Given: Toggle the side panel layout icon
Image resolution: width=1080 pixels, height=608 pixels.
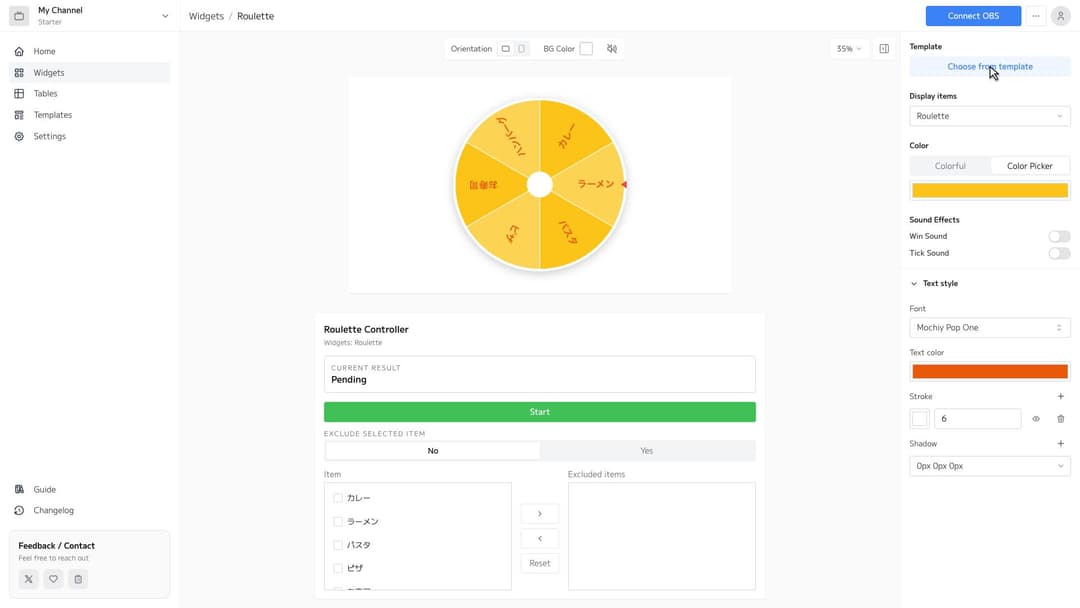Looking at the screenshot, I should [x=884, y=49].
